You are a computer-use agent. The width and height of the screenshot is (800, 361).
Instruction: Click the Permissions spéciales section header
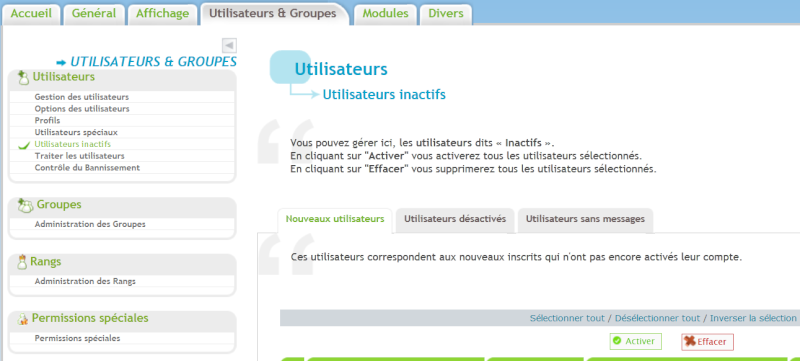(90, 319)
